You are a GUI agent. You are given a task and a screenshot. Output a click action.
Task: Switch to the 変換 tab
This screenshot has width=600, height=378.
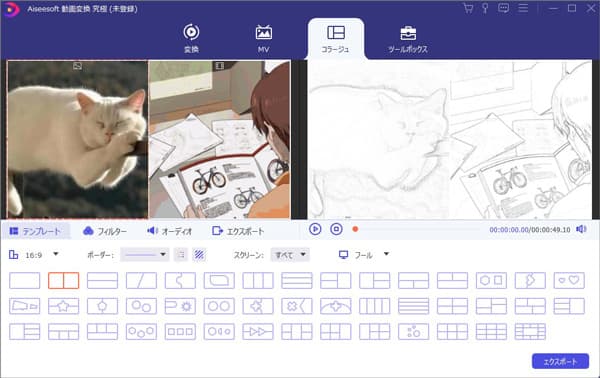click(x=191, y=38)
